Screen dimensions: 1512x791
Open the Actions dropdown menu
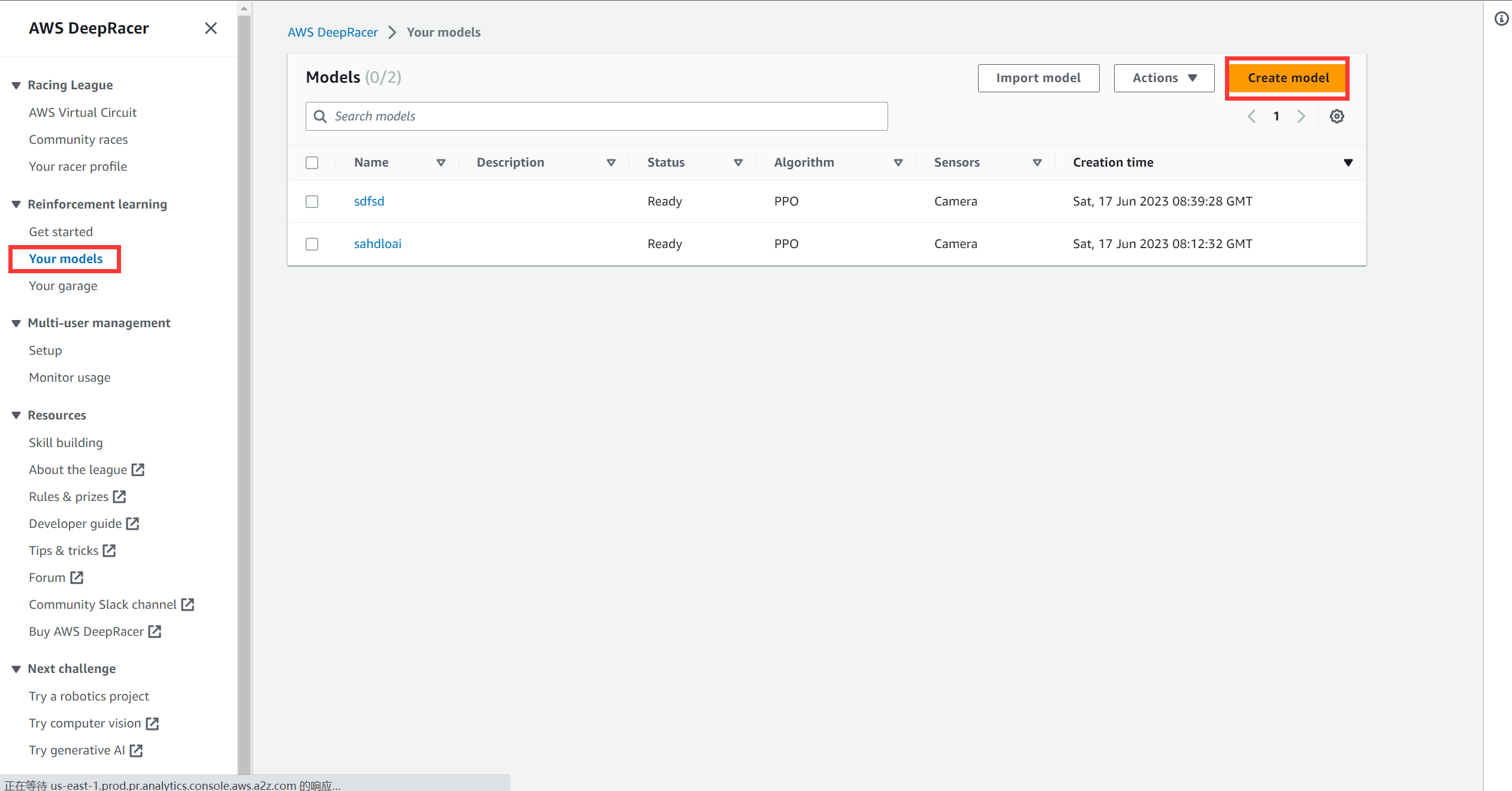(x=1164, y=78)
